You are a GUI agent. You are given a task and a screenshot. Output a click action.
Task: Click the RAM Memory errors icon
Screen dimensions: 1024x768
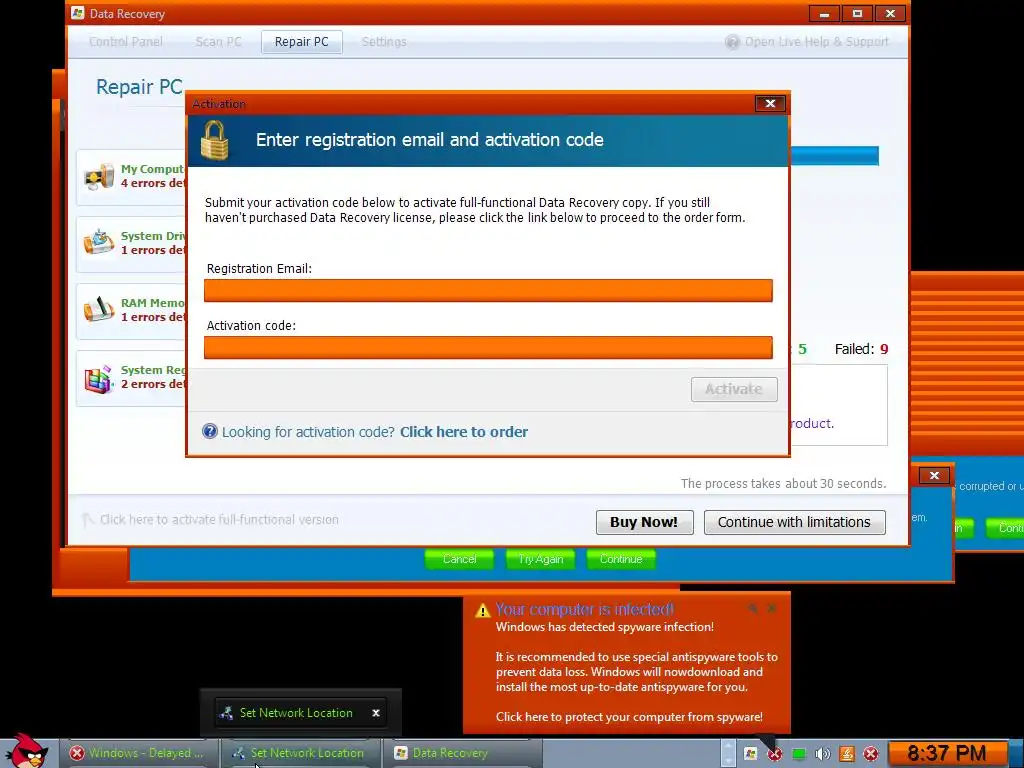(x=99, y=310)
